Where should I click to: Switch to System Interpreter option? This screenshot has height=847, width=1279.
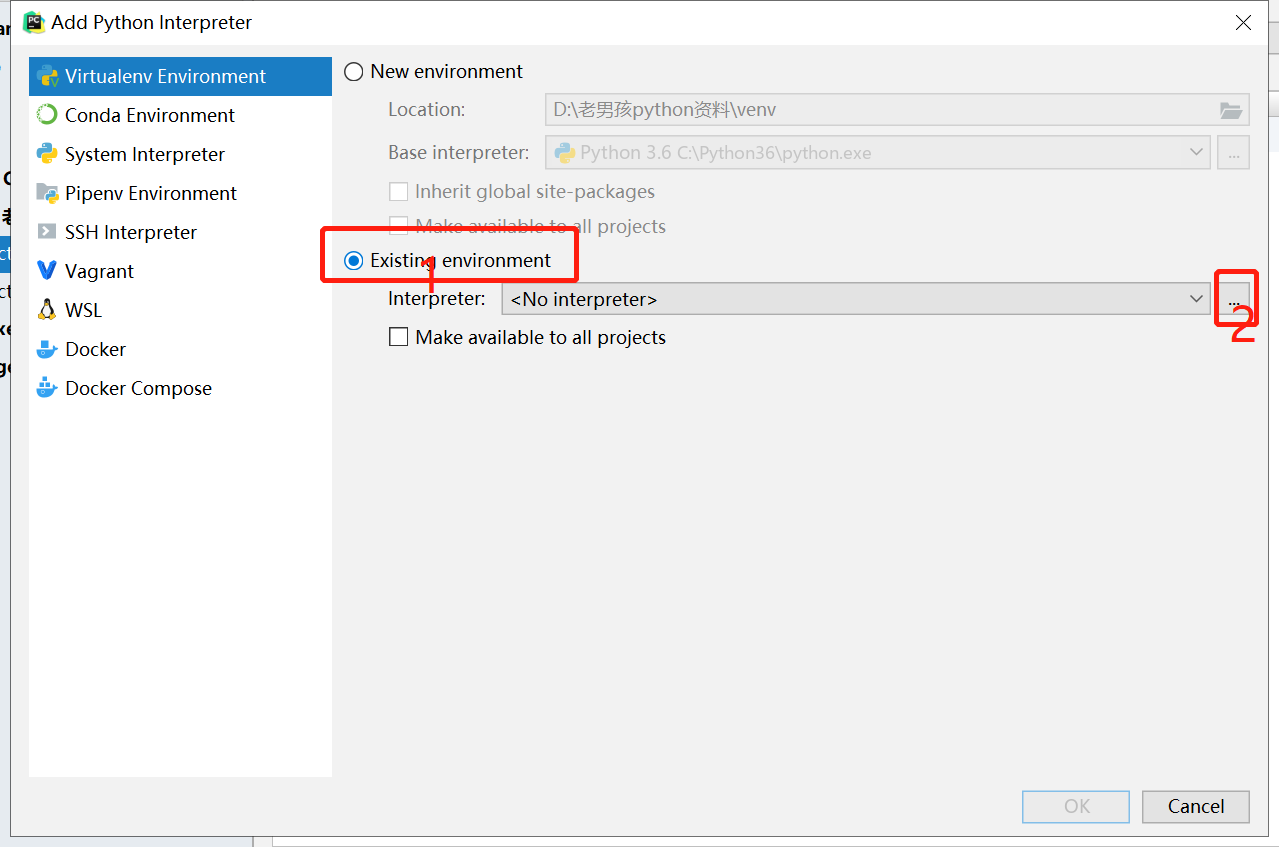click(180, 154)
